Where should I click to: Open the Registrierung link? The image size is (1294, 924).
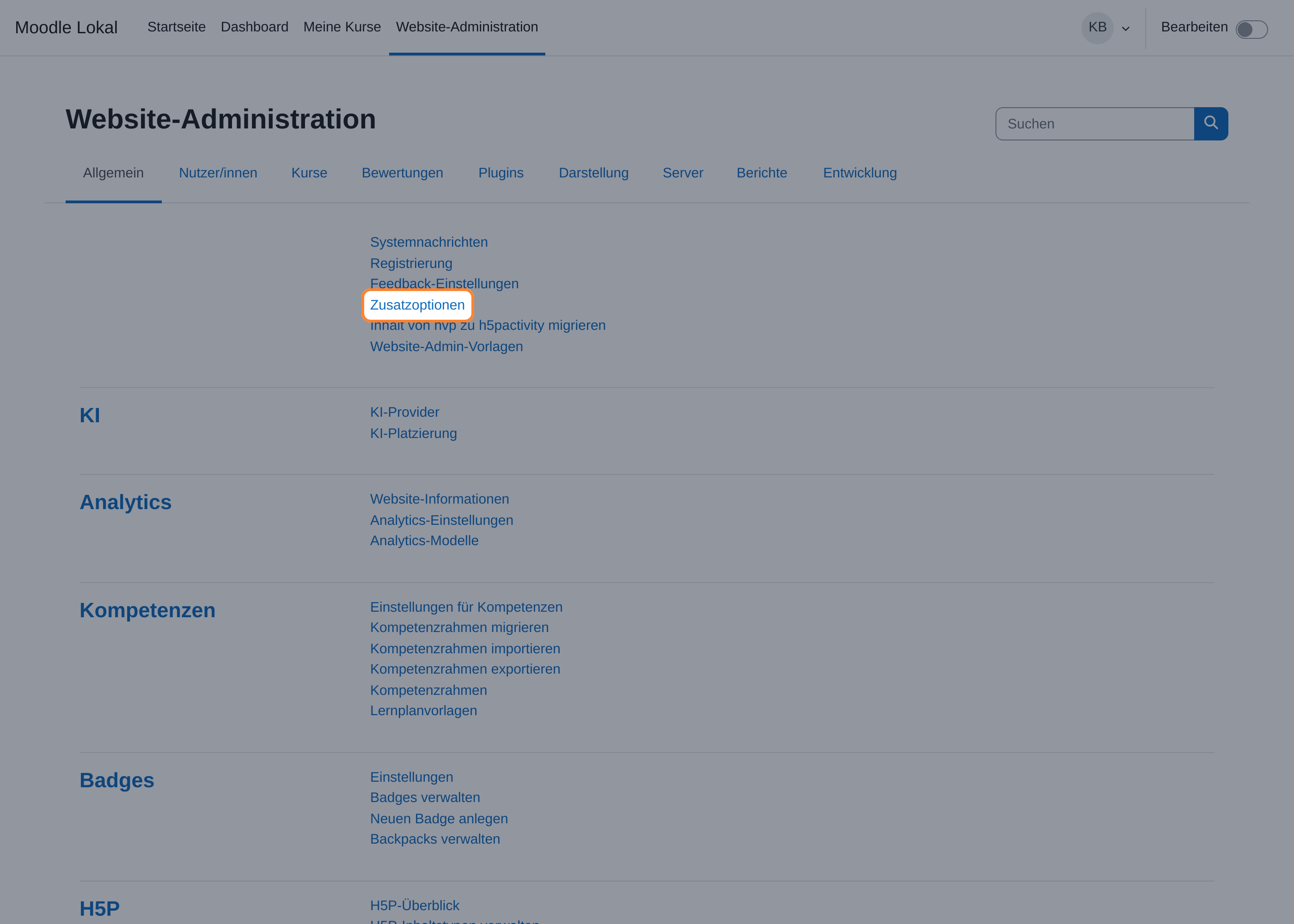coord(411,263)
